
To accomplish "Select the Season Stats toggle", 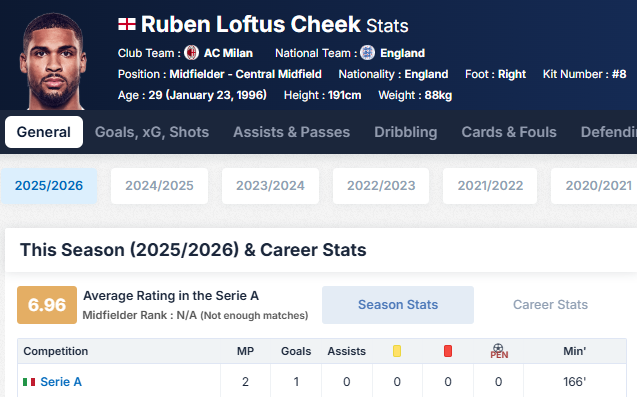I will coord(398,305).
